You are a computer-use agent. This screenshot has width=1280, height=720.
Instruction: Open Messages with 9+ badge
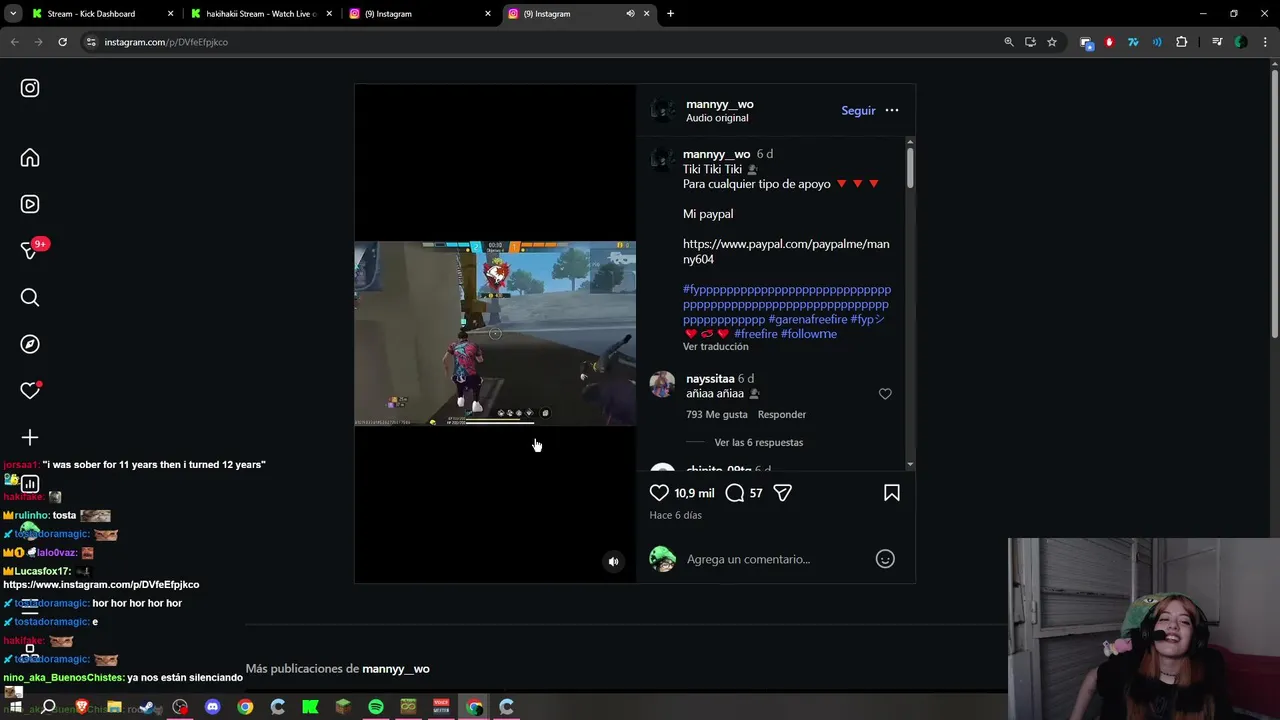30,250
